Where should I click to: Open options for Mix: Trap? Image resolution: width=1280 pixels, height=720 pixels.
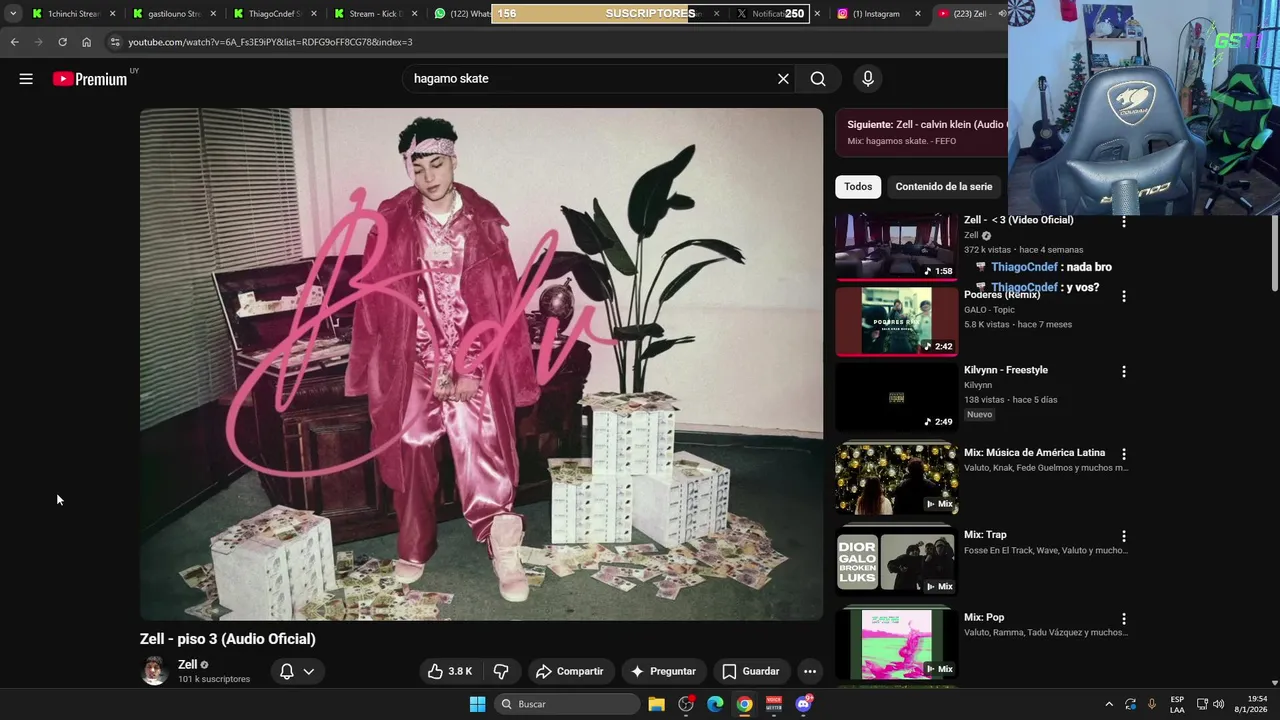point(1124,536)
